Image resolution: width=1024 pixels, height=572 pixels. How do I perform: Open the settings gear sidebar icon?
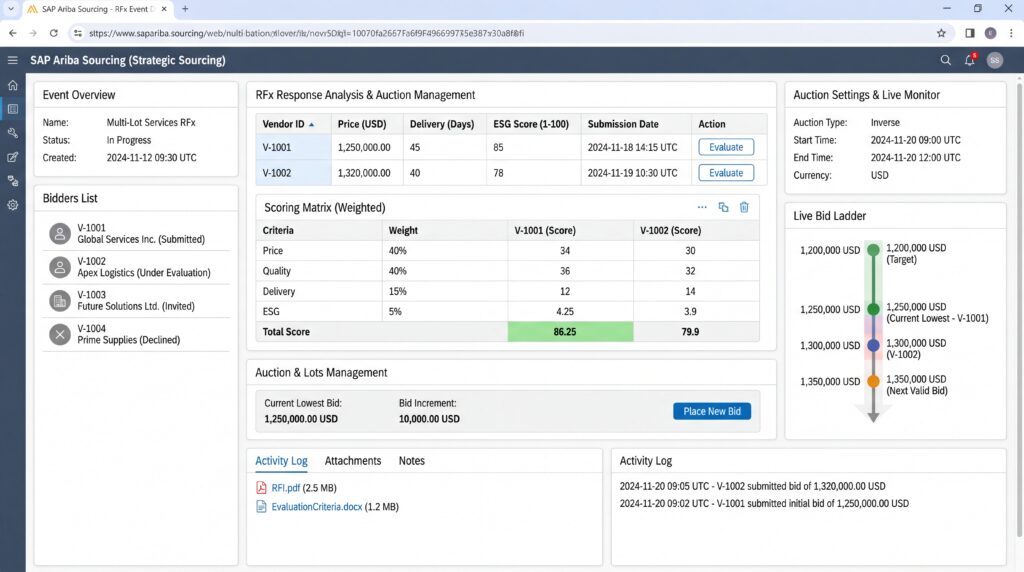tap(12, 205)
